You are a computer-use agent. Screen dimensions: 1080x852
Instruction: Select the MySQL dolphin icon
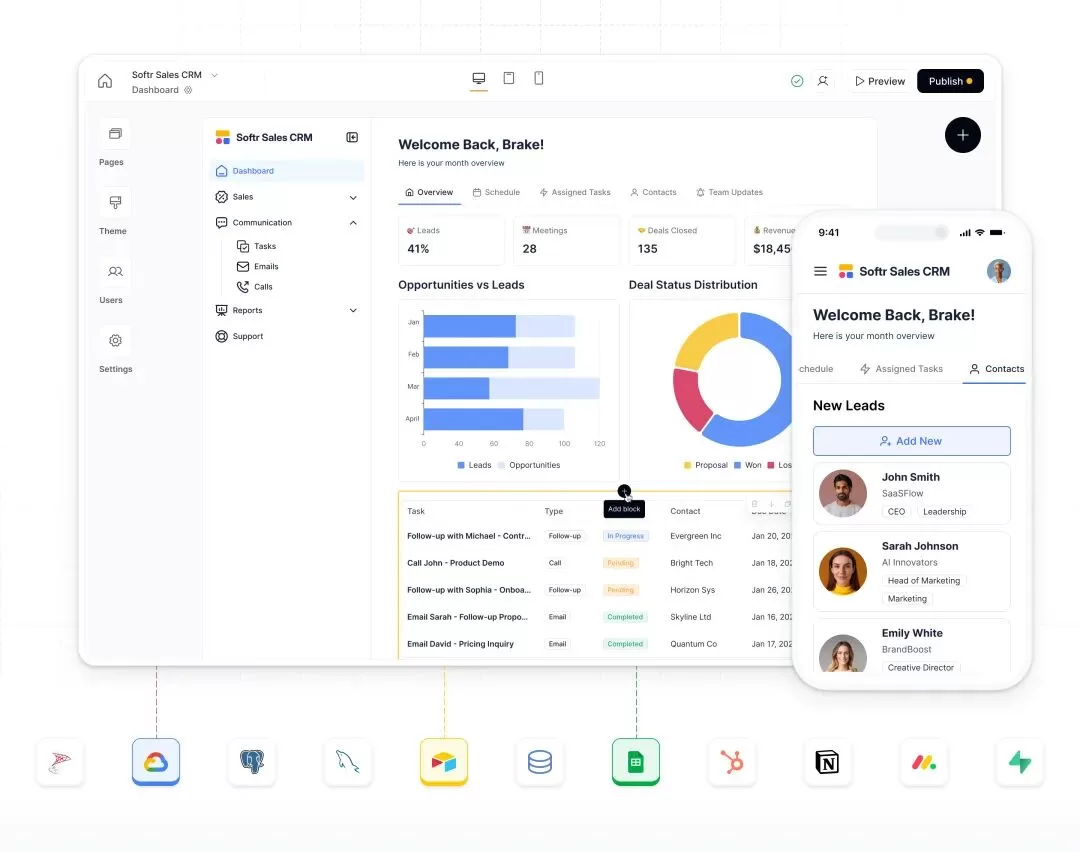click(x=348, y=762)
